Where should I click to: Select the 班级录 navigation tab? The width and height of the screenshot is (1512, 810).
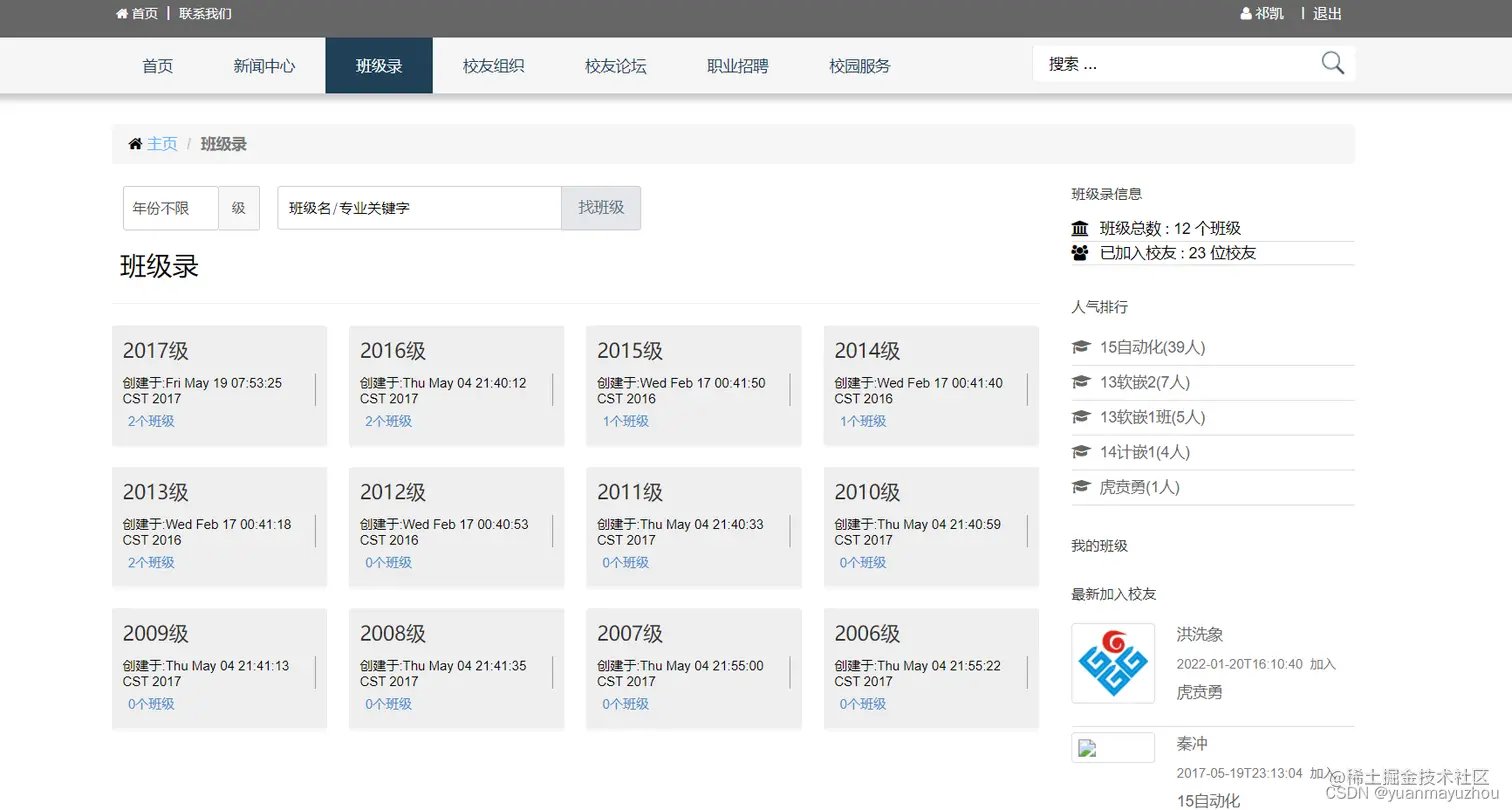[379, 66]
